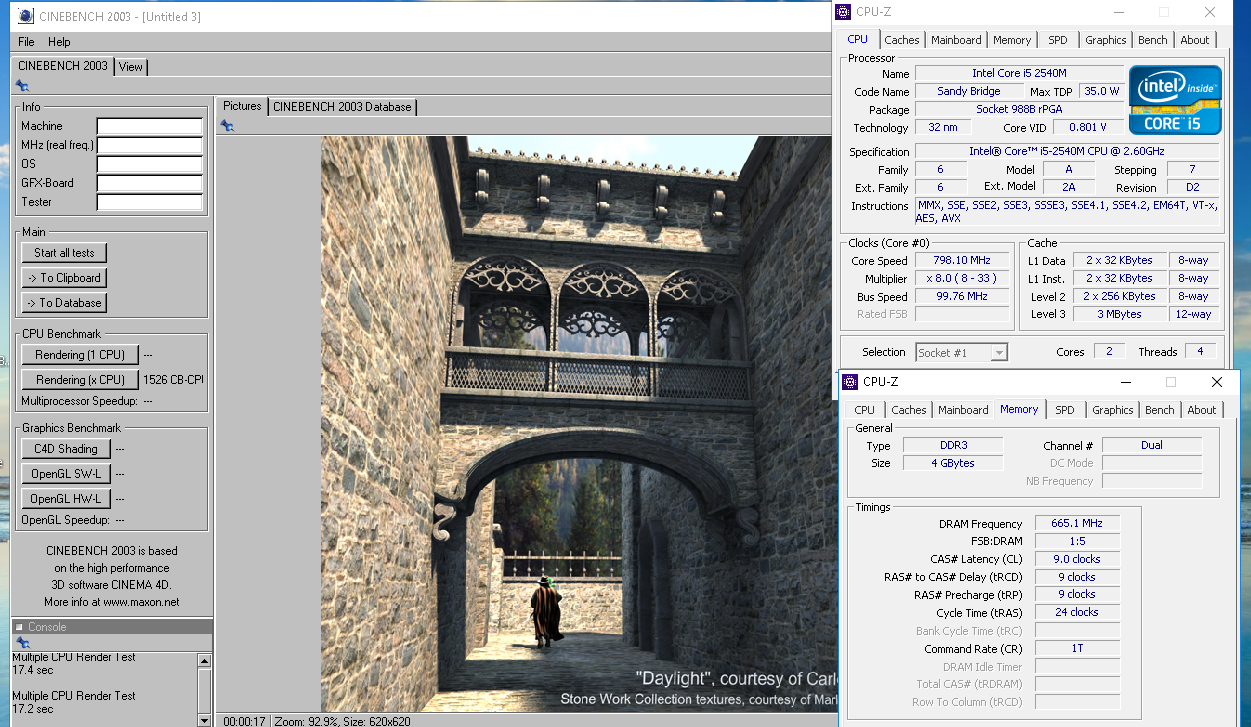Click the Multiplier value x 8.0 (8 - 33)
This screenshot has height=727, width=1251.
961,279
